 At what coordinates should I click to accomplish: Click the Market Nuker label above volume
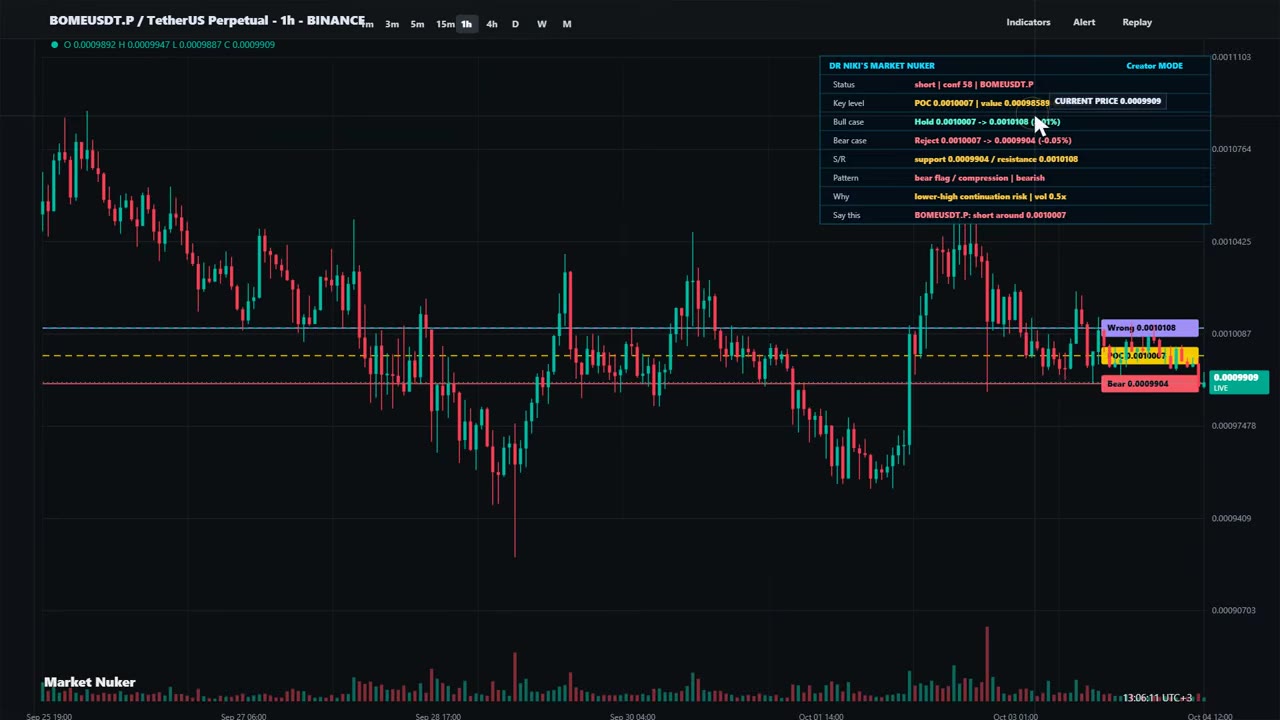(x=89, y=682)
